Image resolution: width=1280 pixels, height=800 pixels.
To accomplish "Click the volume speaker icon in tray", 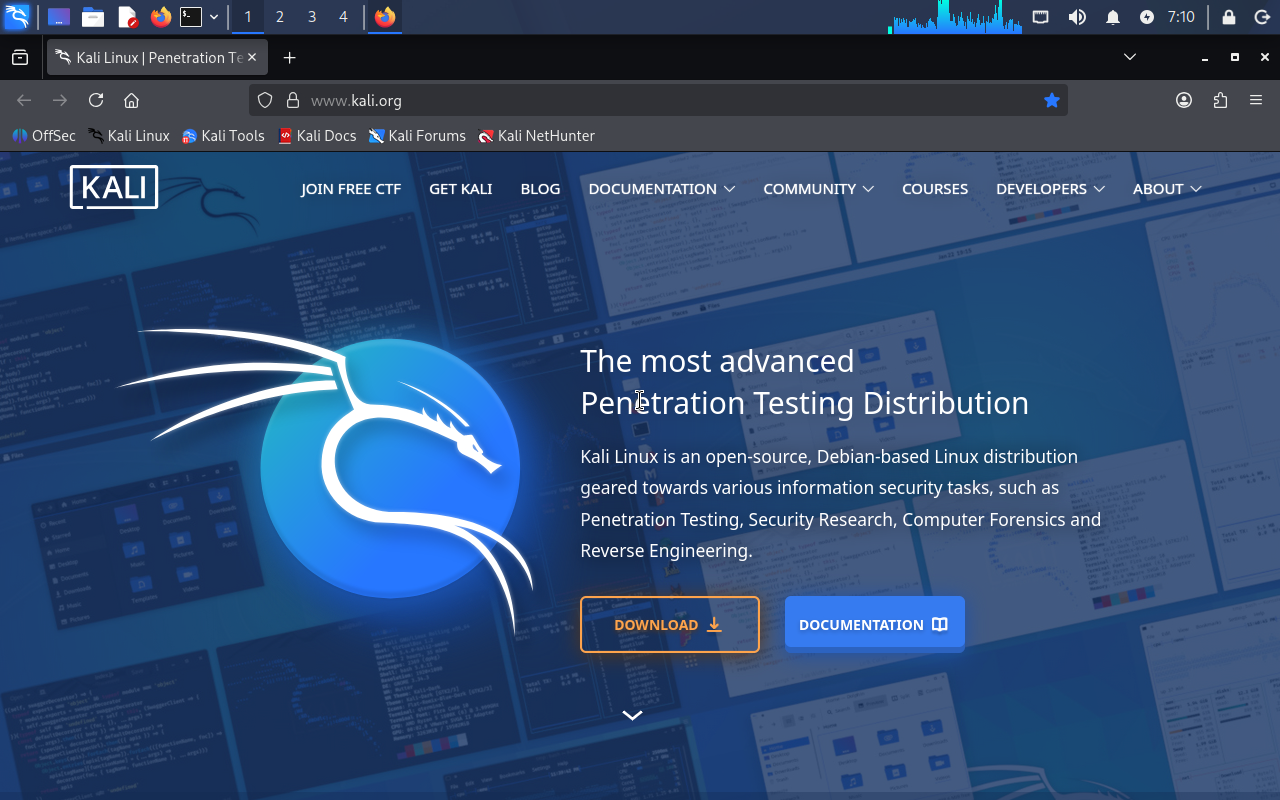I will (x=1077, y=17).
